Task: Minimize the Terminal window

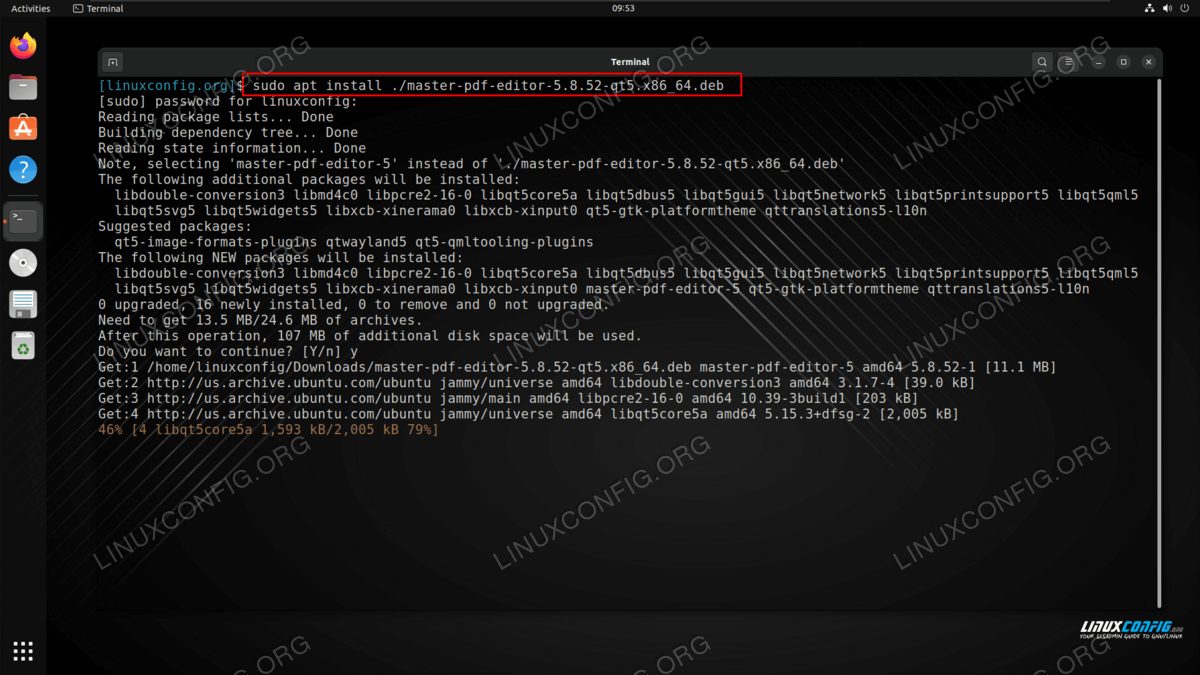Action: click(x=1097, y=62)
